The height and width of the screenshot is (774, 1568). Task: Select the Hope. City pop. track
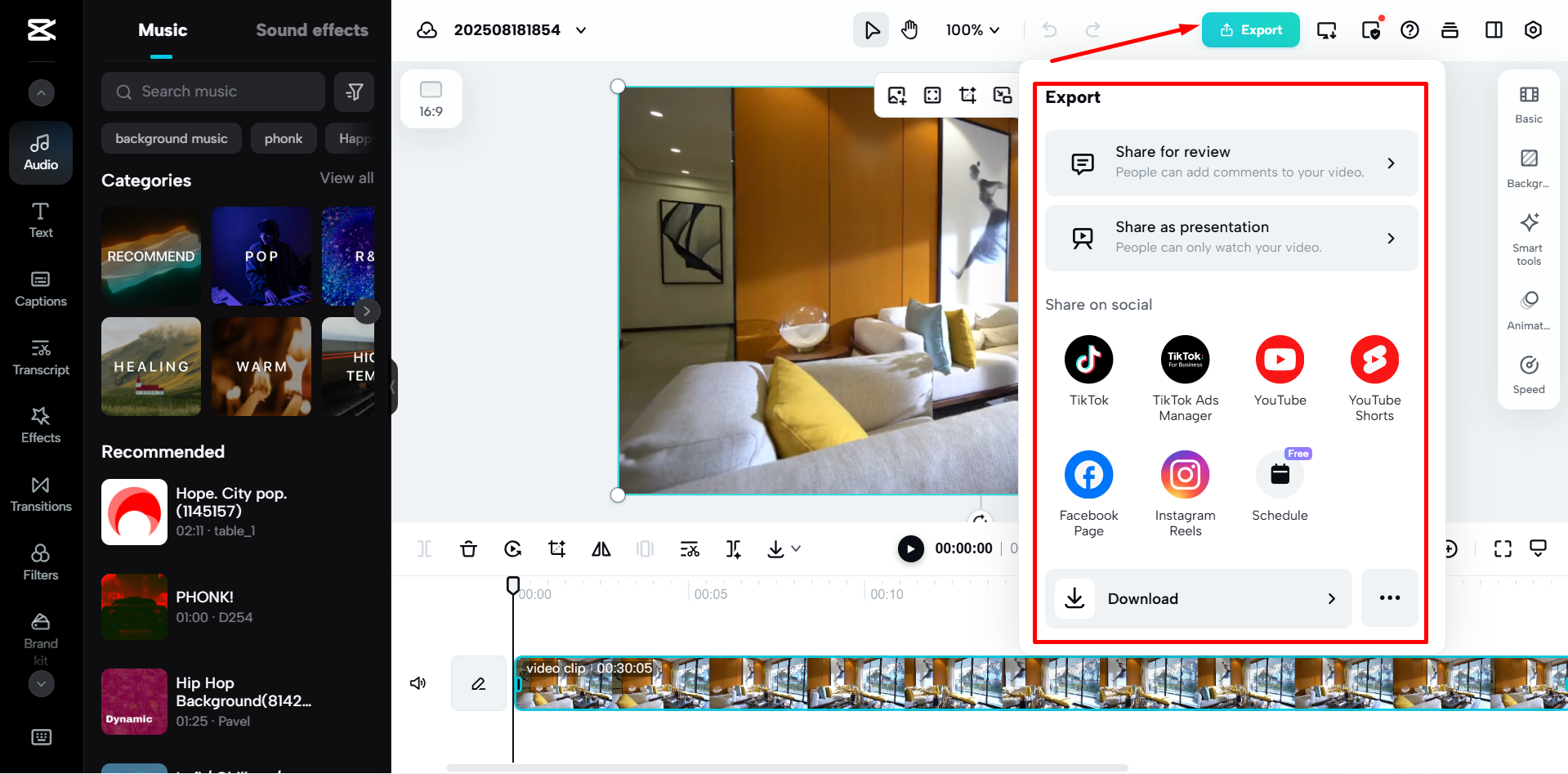(x=238, y=512)
